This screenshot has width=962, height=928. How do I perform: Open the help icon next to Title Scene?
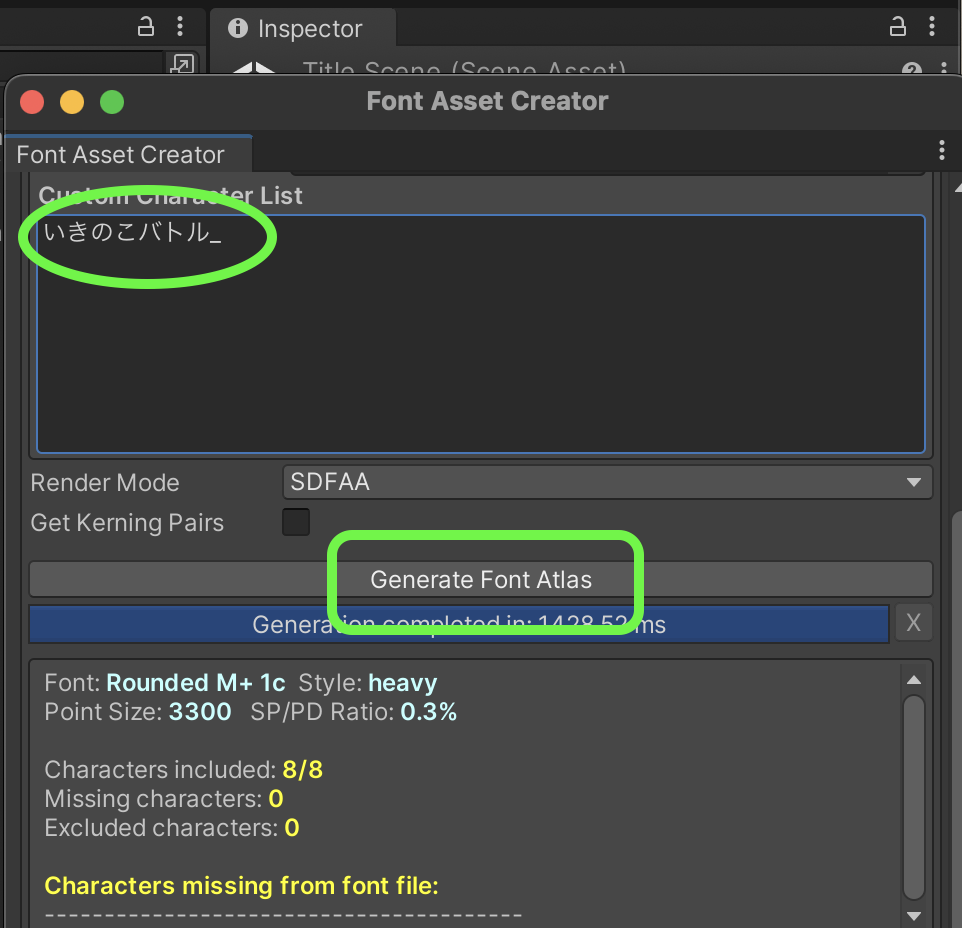(911, 69)
